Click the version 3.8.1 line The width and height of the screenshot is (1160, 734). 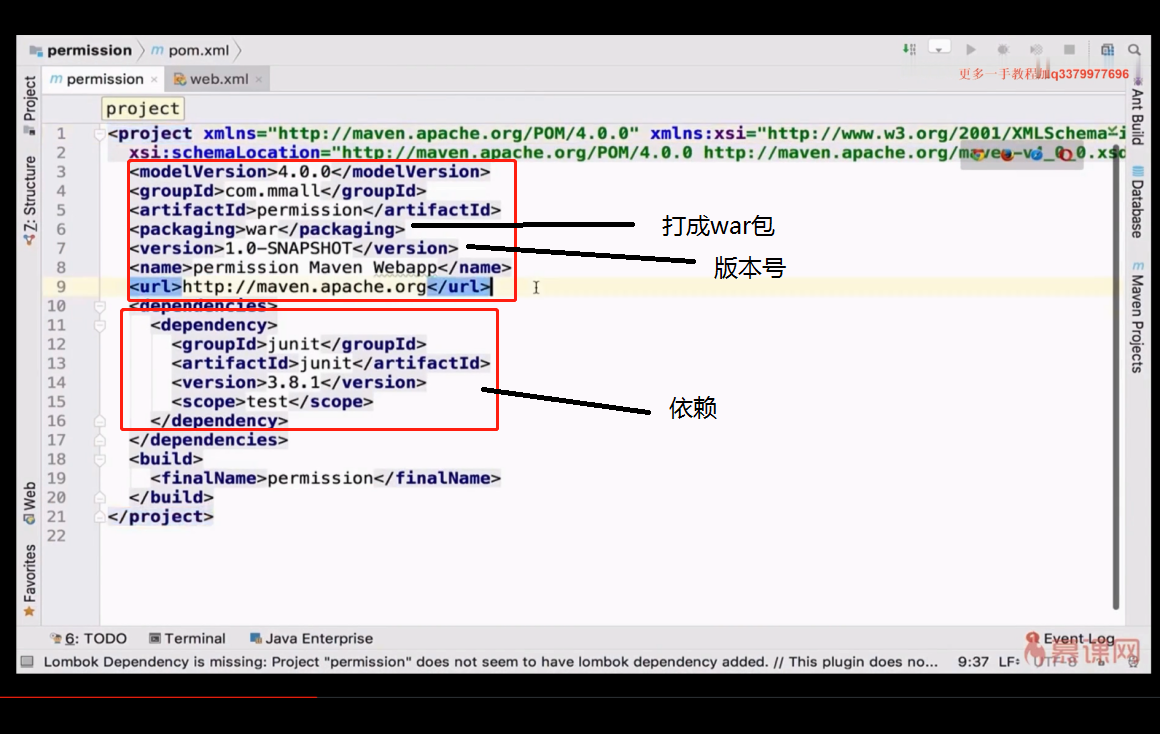(299, 383)
